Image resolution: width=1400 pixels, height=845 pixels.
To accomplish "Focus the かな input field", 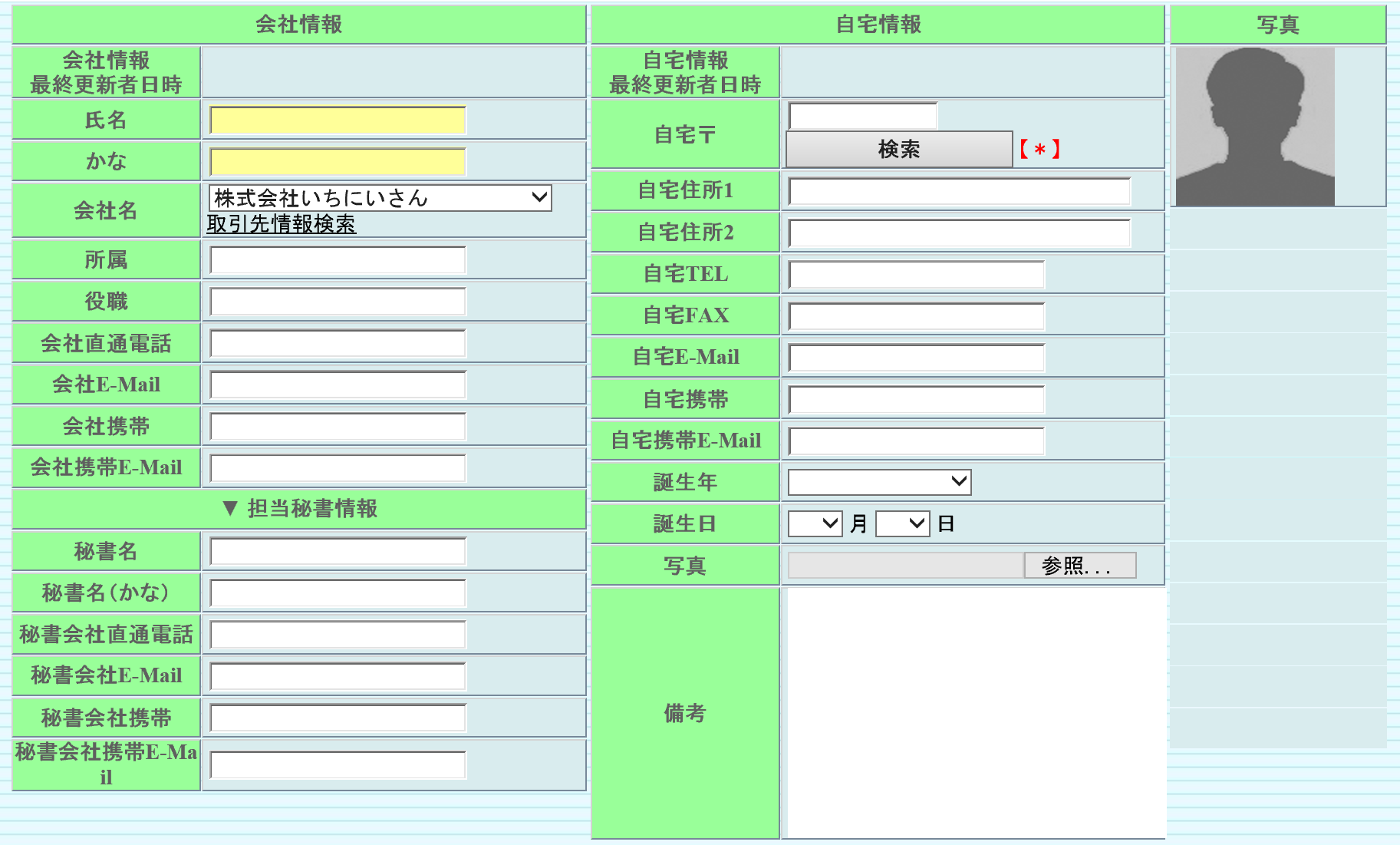I will [x=338, y=162].
